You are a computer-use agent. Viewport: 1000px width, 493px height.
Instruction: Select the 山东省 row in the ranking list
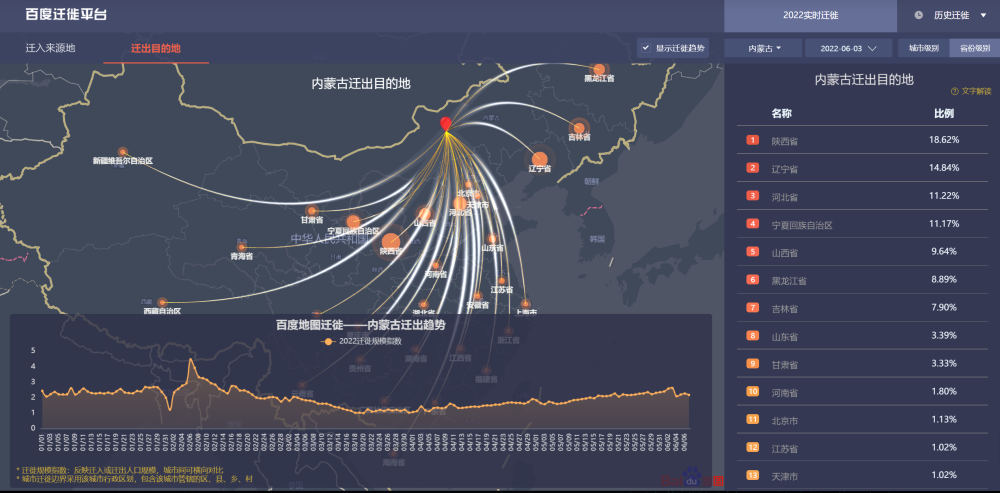862,336
